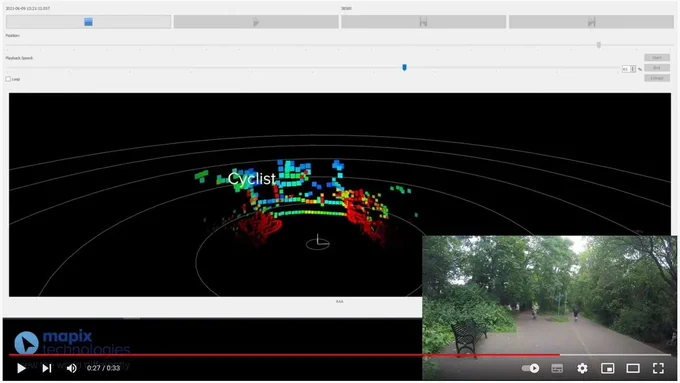
Task: Click the Position label
Action: pyautogui.click(x=13, y=36)
